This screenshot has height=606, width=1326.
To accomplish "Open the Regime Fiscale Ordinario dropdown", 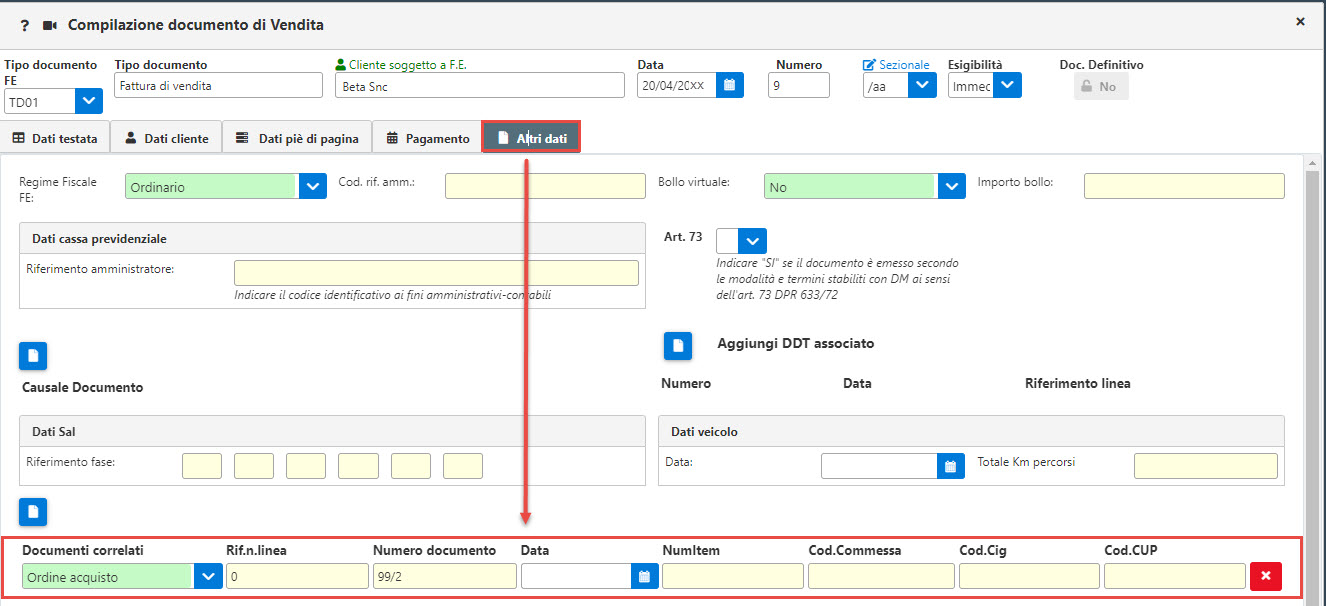I will click(x=312, y=187).
